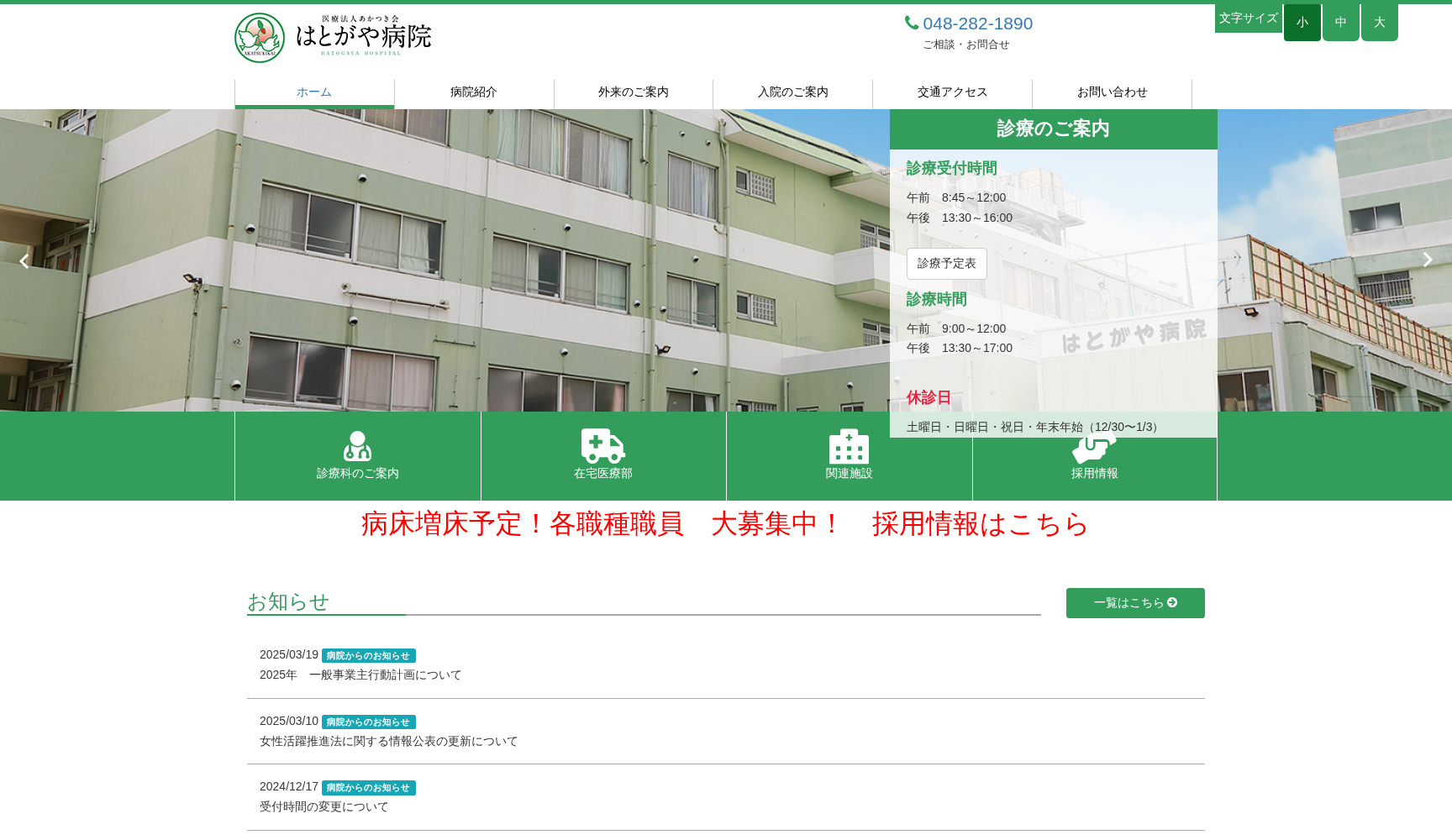Click the 診療予定表 button
This screenshot has width=1452, height=840.
pos(946,263)
